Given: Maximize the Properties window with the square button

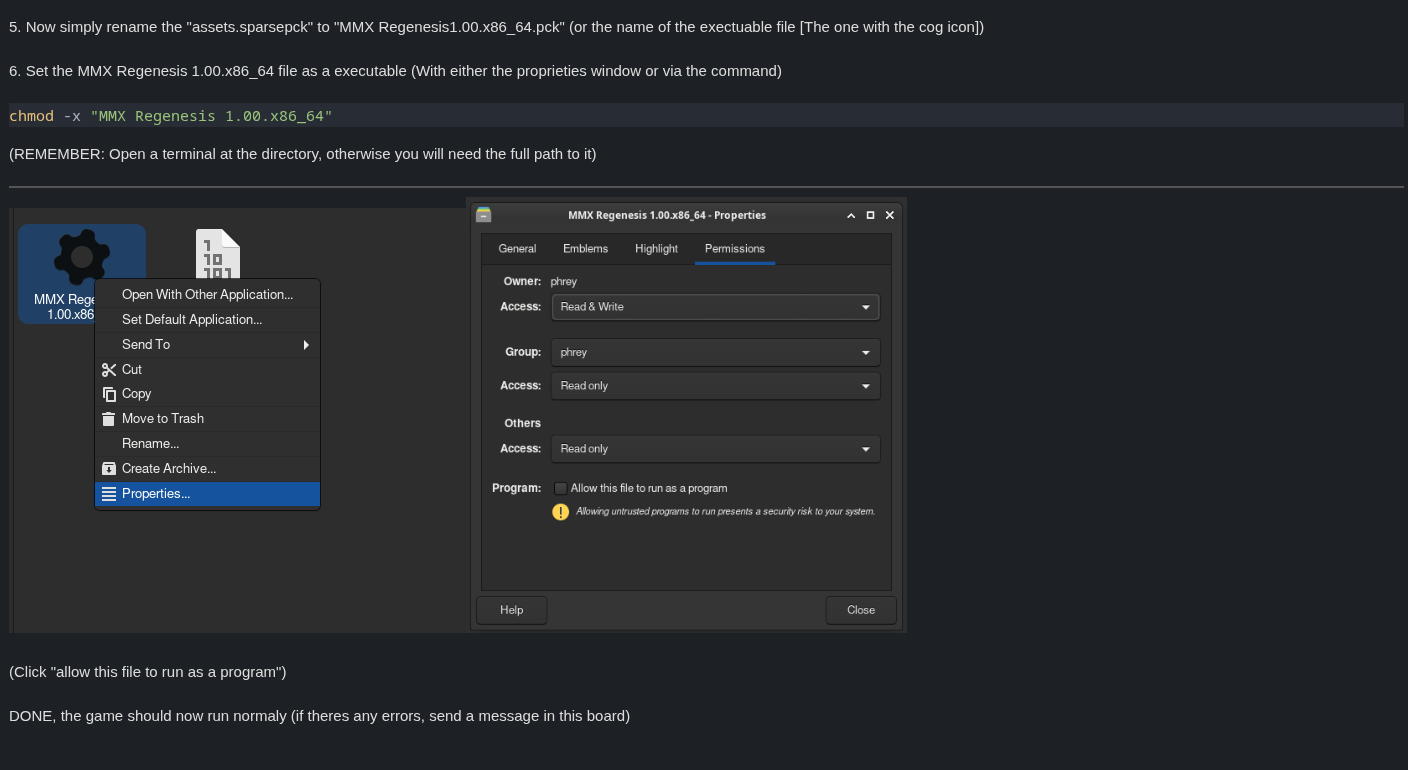Looking at the screenshot, I should coord(870,215).
